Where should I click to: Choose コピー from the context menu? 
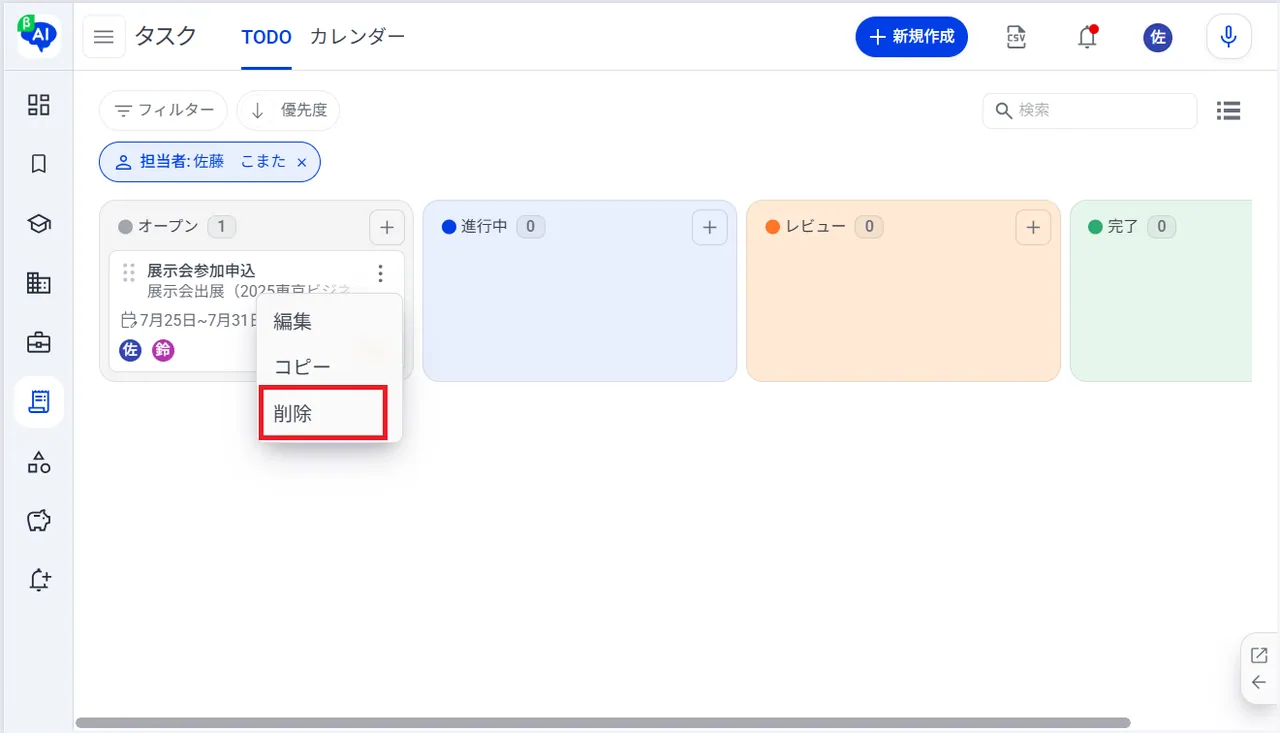(330, 367)
